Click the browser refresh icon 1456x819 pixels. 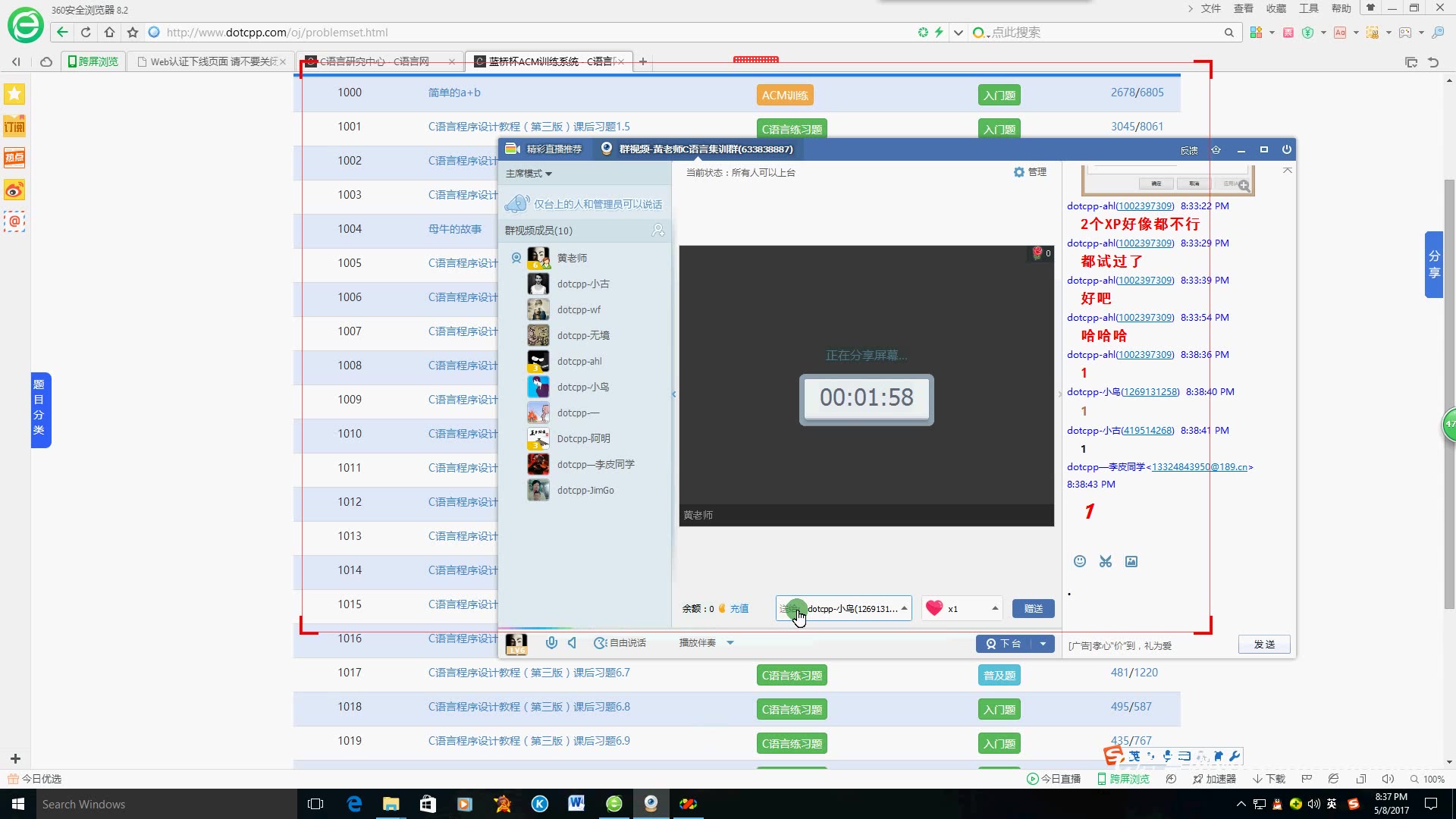pyautogui.click(x=86, y=32)
